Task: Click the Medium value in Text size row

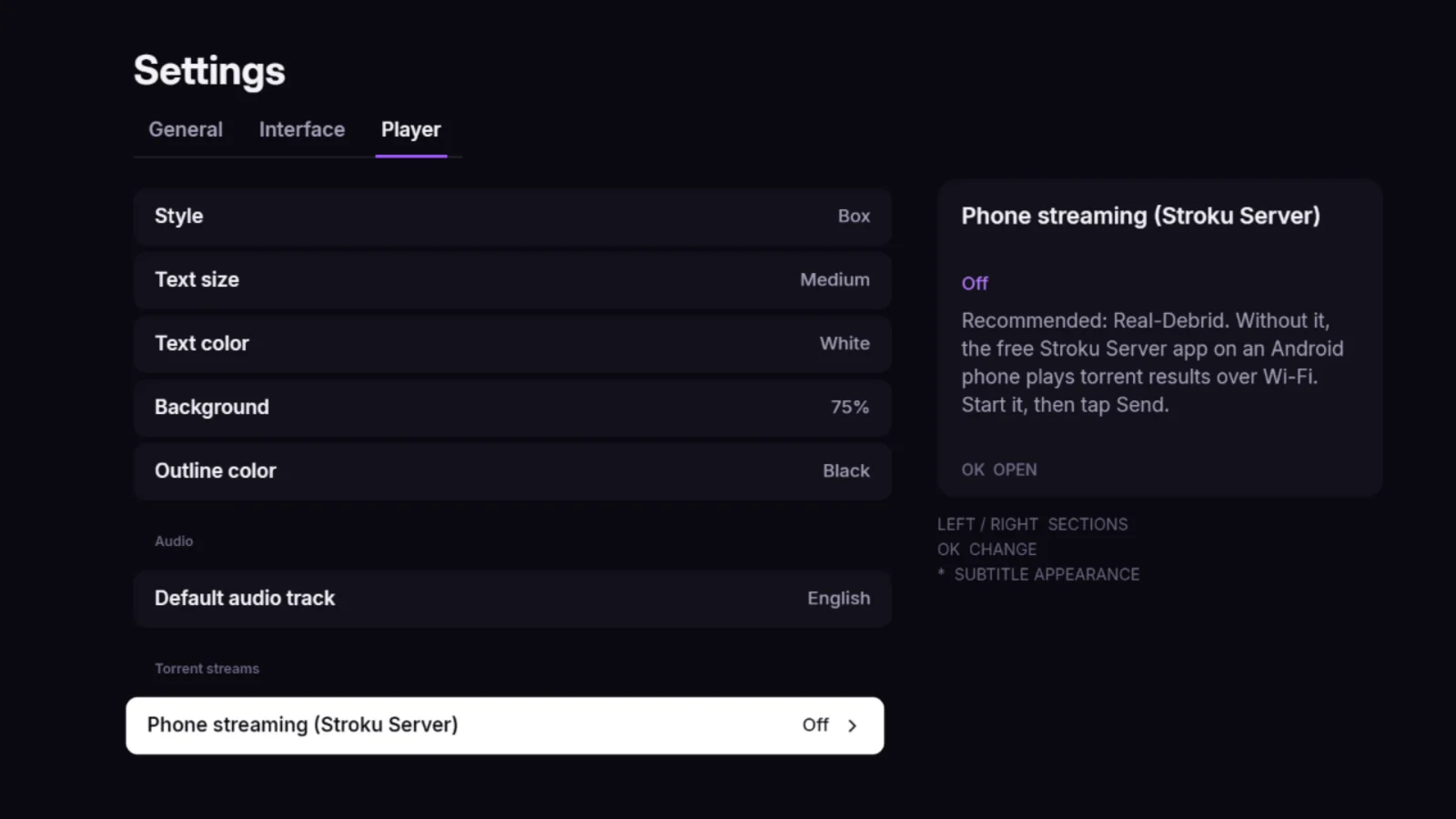Action: 834,280
